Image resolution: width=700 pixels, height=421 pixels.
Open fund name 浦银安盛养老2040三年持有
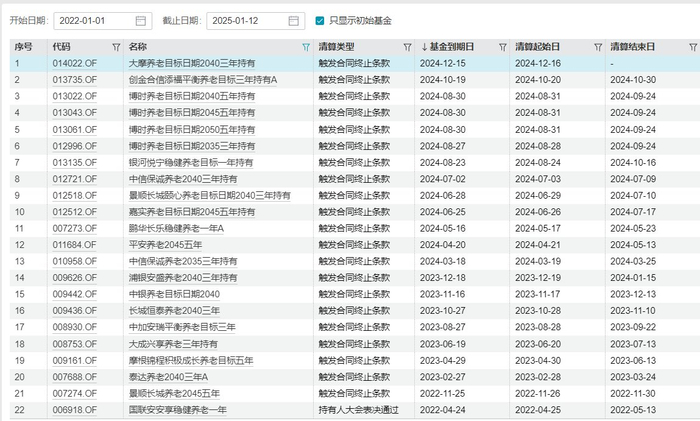(183, 278)
